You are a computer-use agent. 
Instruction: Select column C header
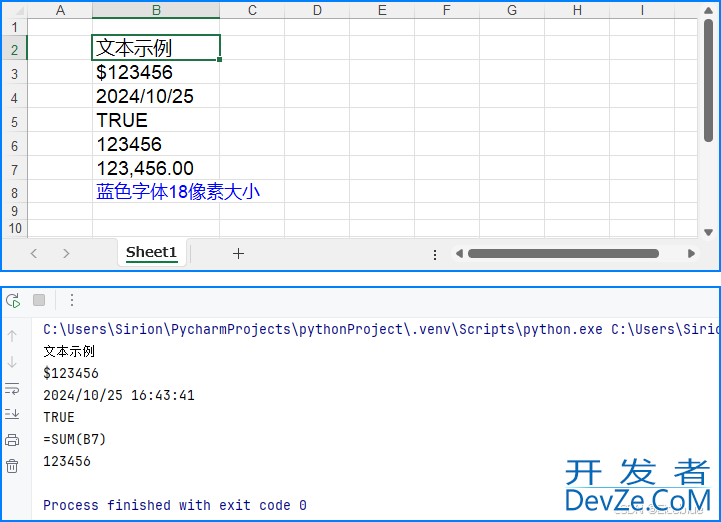pos(252,10)
